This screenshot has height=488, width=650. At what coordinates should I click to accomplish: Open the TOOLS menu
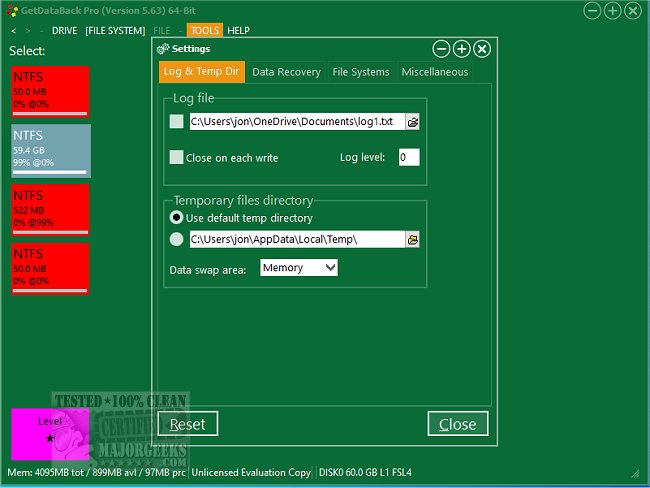[x=205, y=30]
